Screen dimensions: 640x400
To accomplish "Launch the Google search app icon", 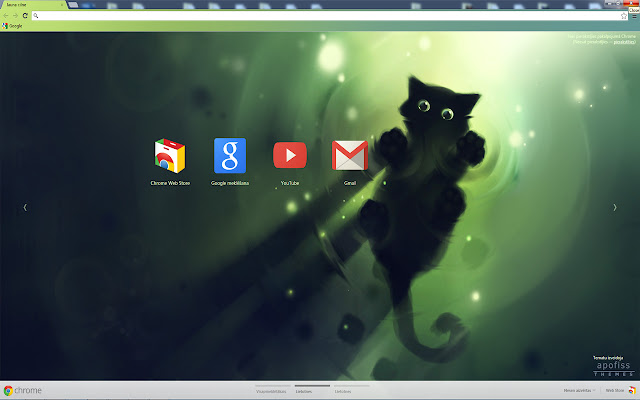I will coord(230,156).
